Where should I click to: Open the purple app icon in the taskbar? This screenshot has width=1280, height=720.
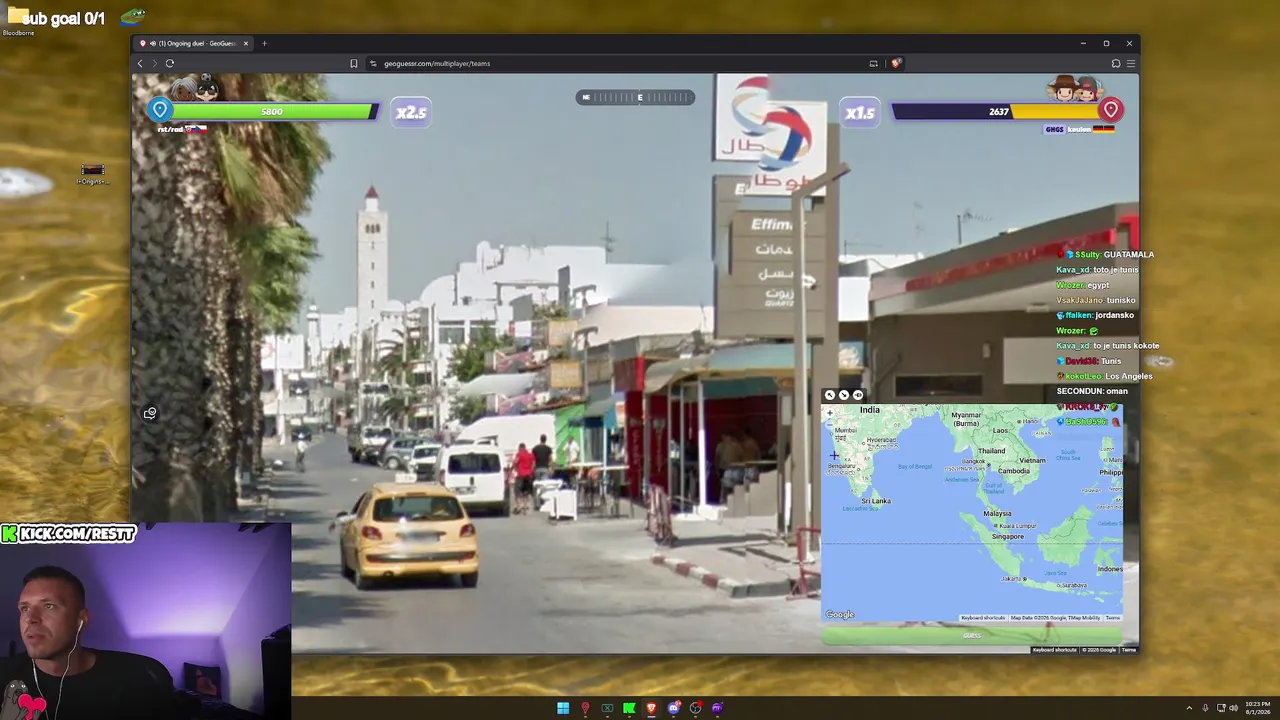(717, 708)
